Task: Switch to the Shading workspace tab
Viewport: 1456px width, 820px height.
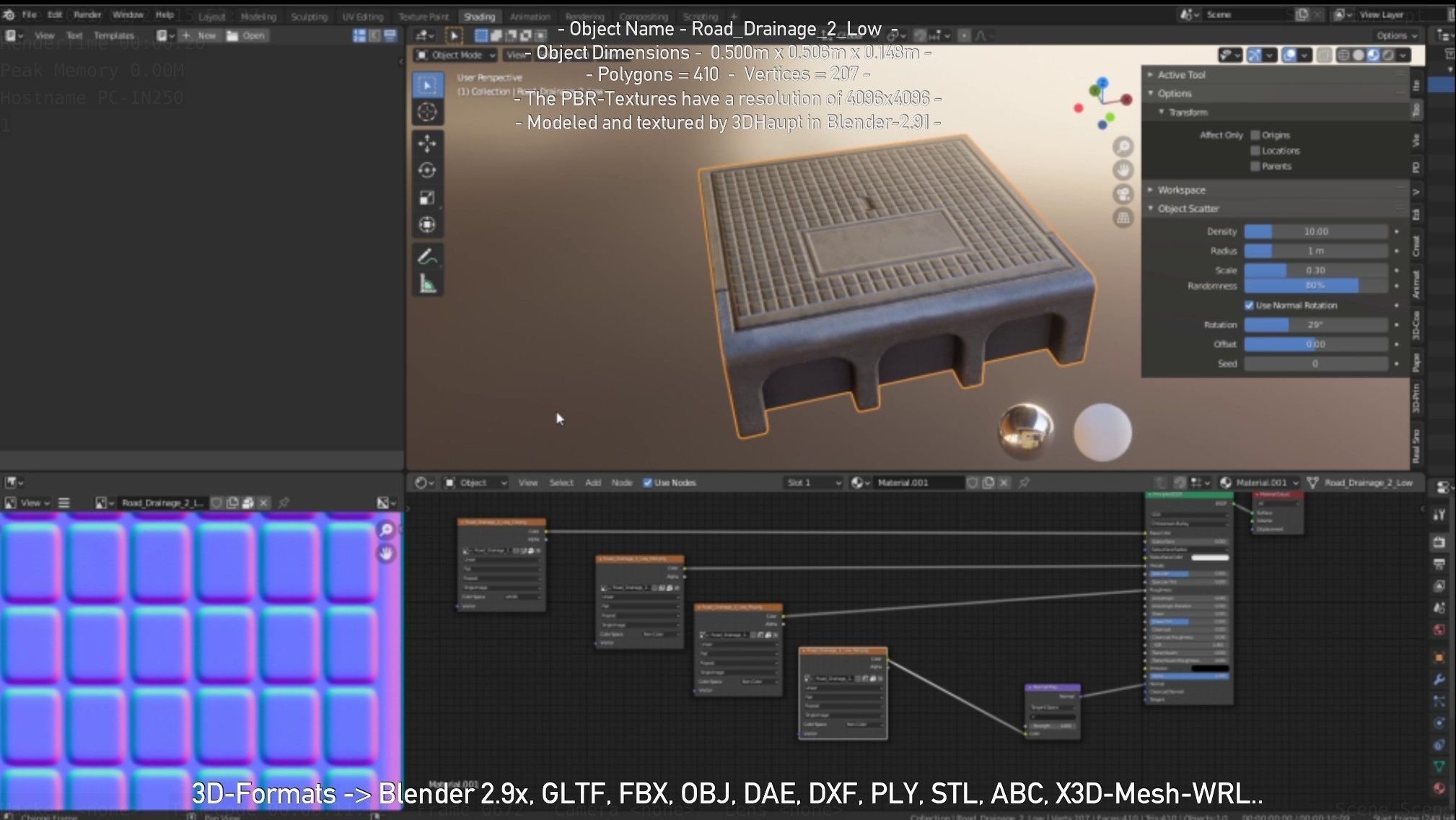Action: [x=479, y=17]
